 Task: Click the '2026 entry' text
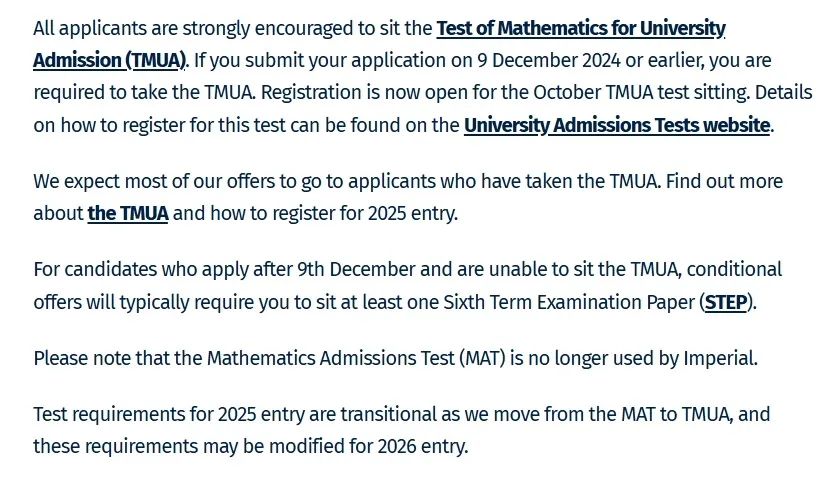421,446
